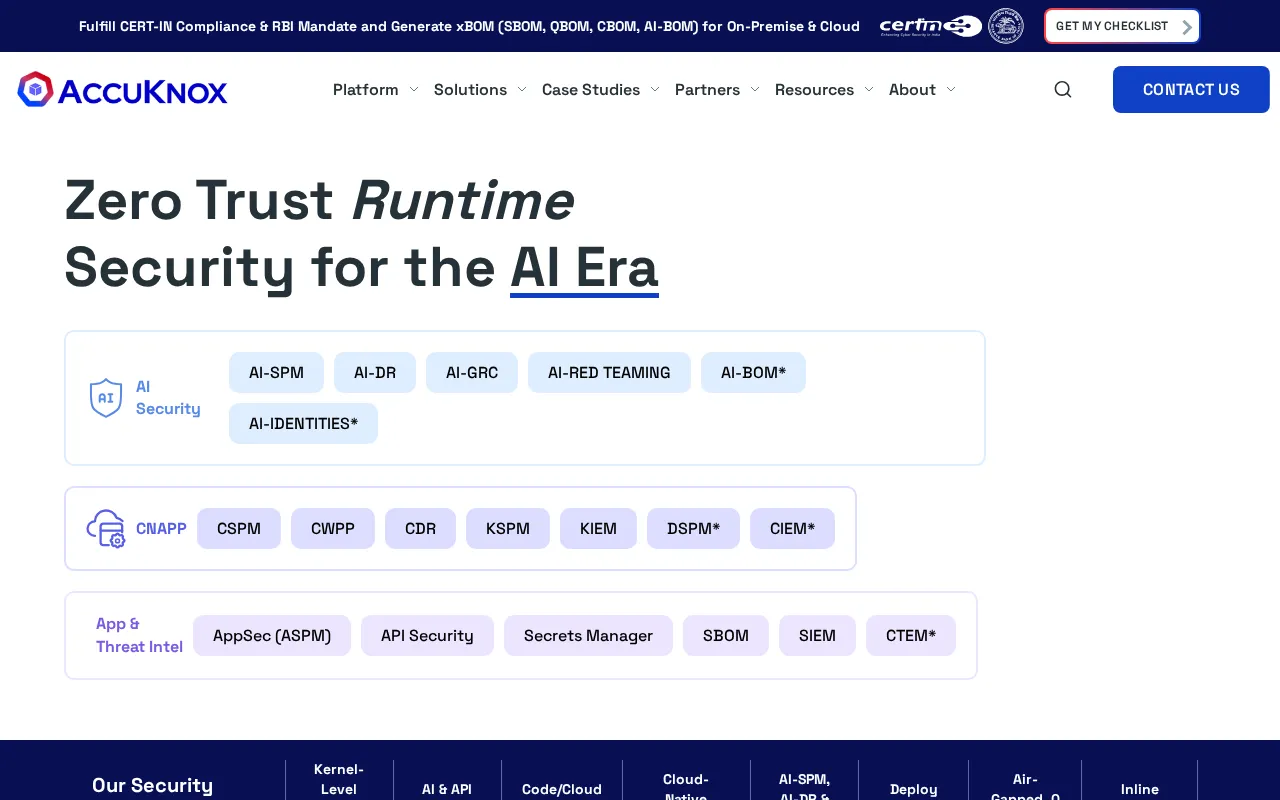This screenshot has height=800, width=1280.
Task: Click the CNAPP category label
Action: click(x=161, y=529)
